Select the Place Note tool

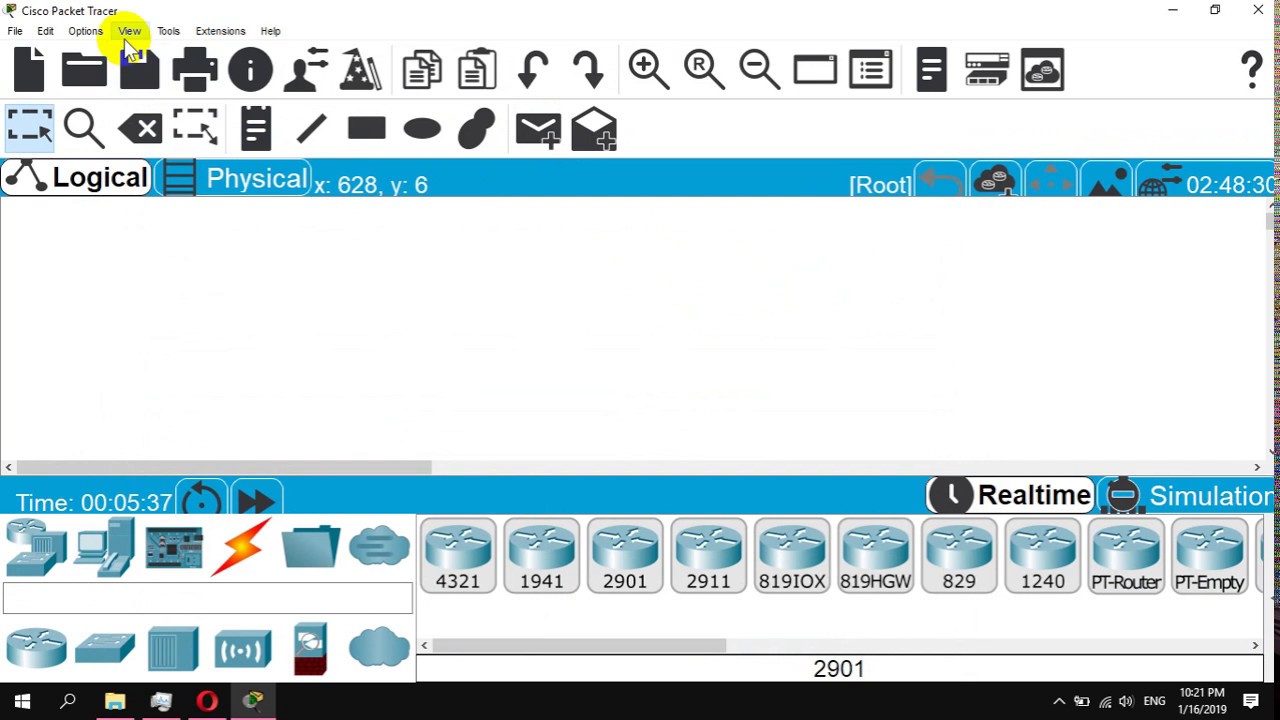pyautogui.click(x=256, y=128)
